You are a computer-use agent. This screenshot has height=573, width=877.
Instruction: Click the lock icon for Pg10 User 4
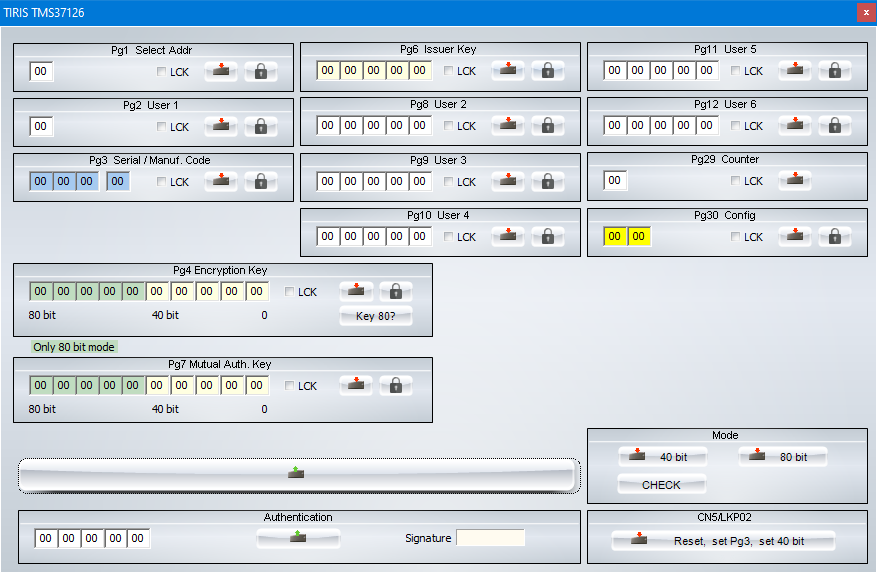(548, 236)
